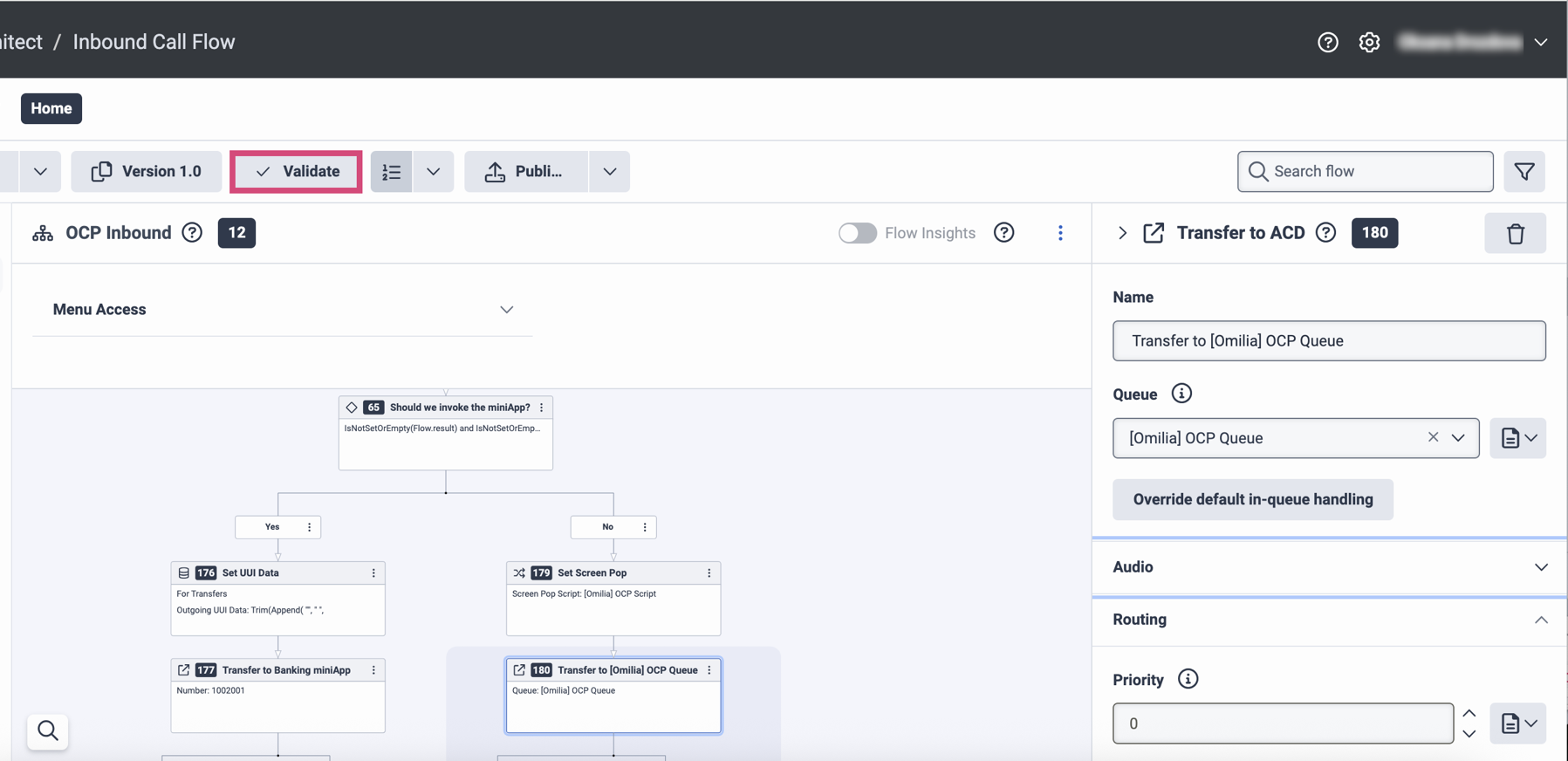The height and width of the screenshot is (761, 1568).
Task: Open the help question mark in header
Action: tap(1327, 42)
